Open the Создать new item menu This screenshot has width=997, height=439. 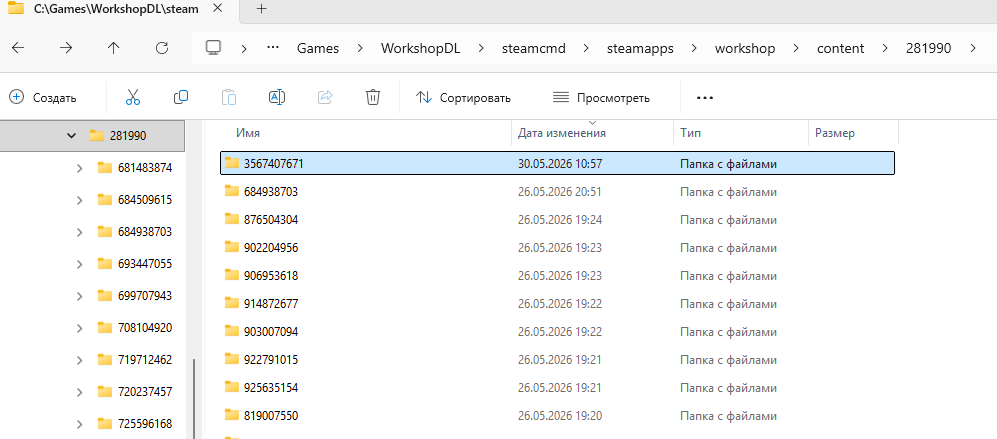click(x=43, y=97)
